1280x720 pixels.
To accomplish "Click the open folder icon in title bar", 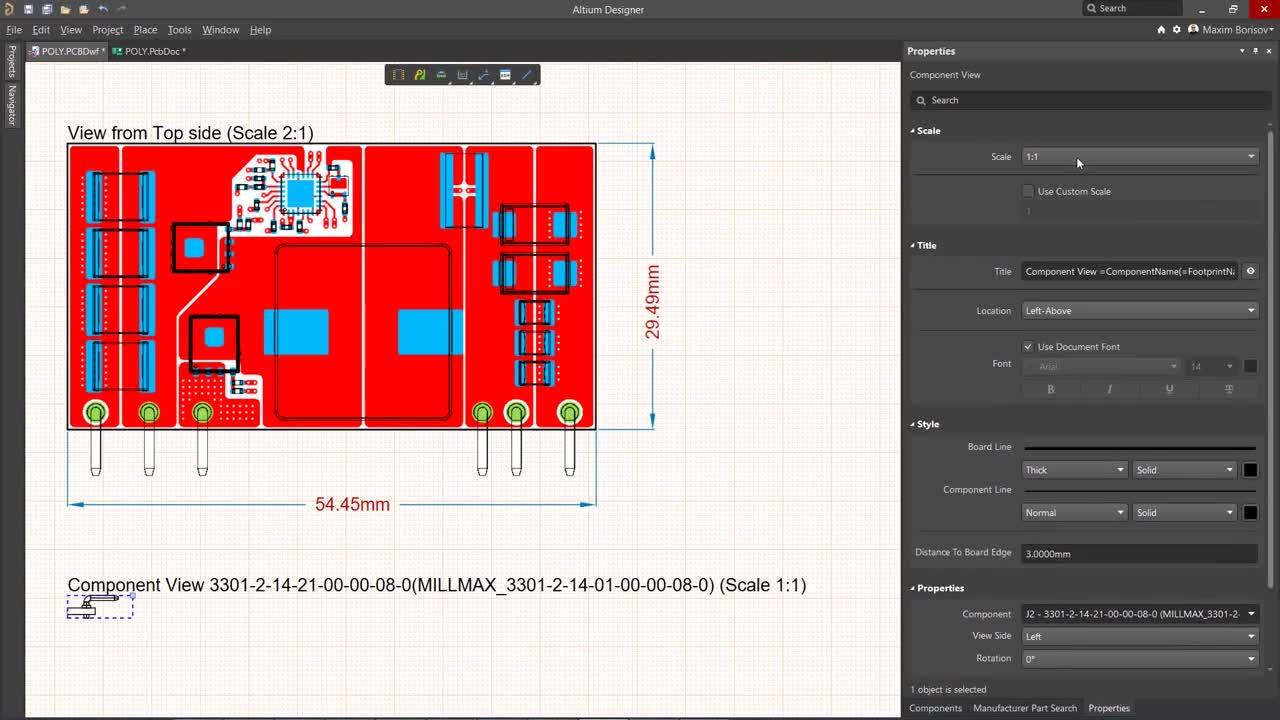I will click(x=65, y=9).
